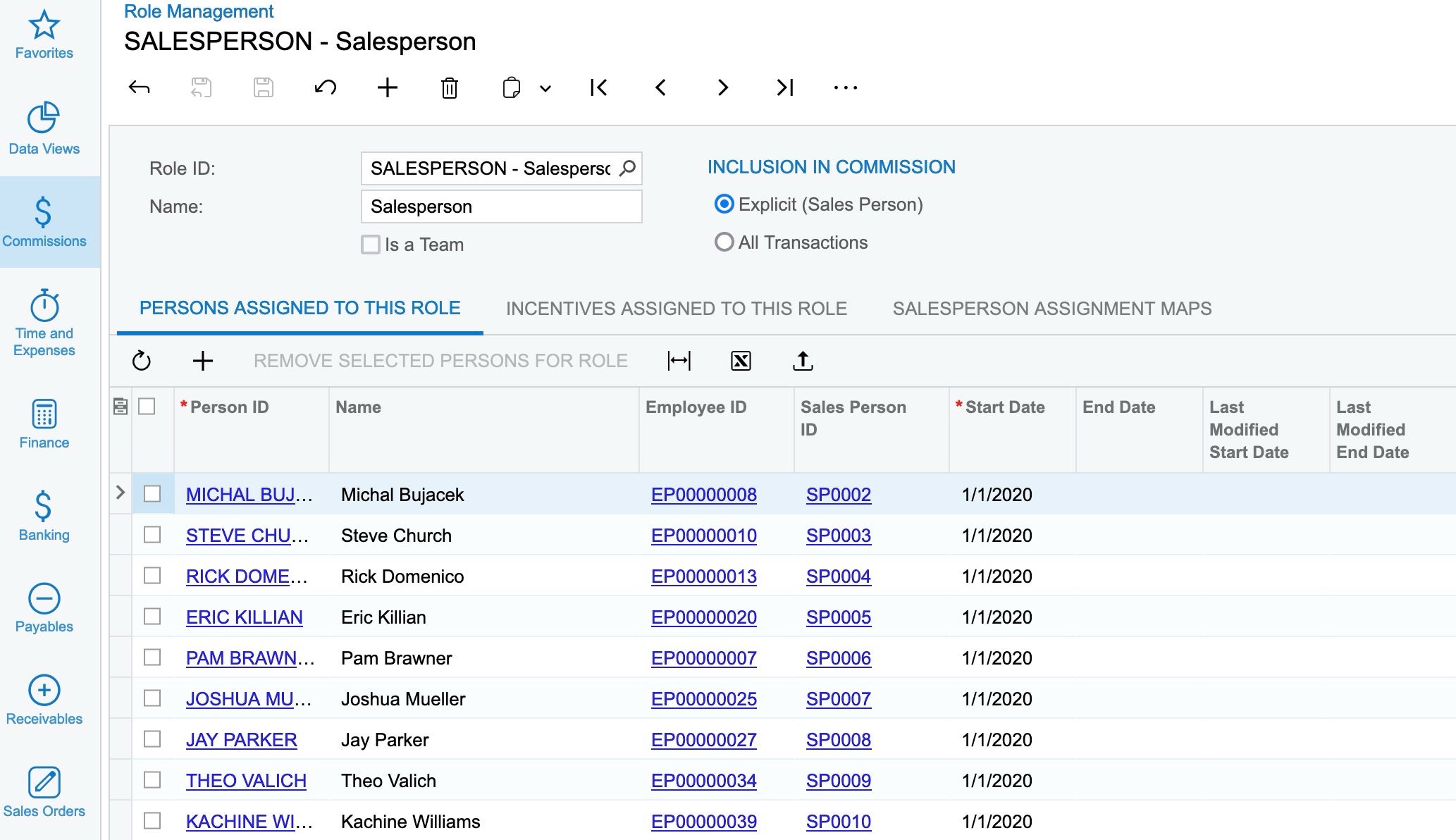The width and height of the screenshot is (1456, 840).
Task: Click the Cancel undo icon
Action: coord(325,87)
